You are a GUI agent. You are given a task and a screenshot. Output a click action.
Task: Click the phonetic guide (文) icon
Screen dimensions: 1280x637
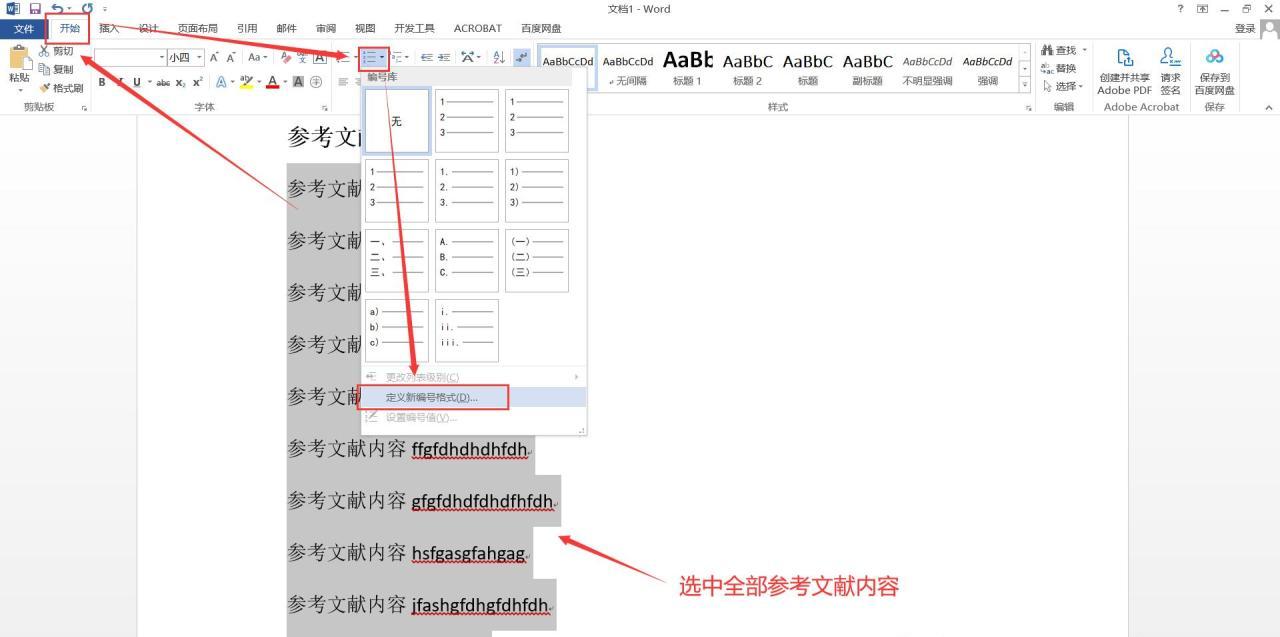click(302, 58)
